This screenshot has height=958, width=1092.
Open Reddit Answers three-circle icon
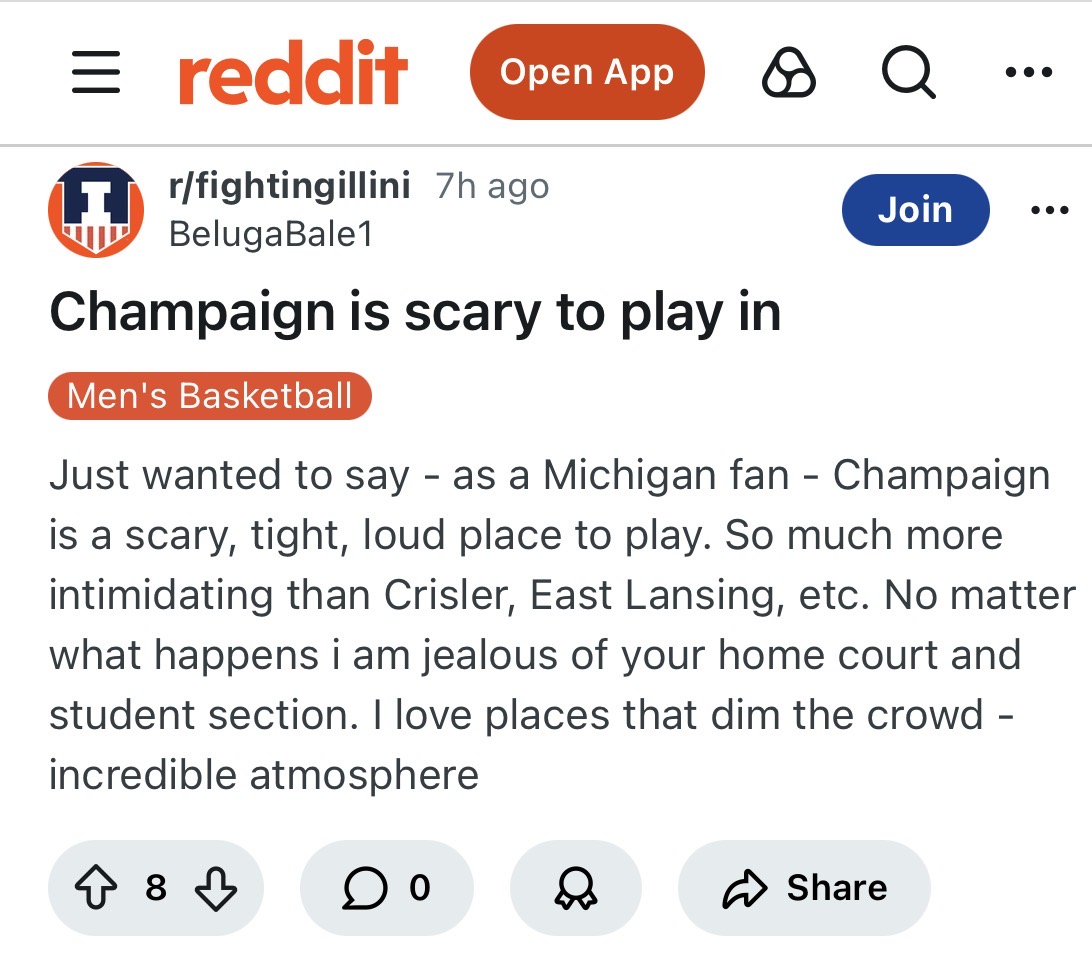pos(789,73)
